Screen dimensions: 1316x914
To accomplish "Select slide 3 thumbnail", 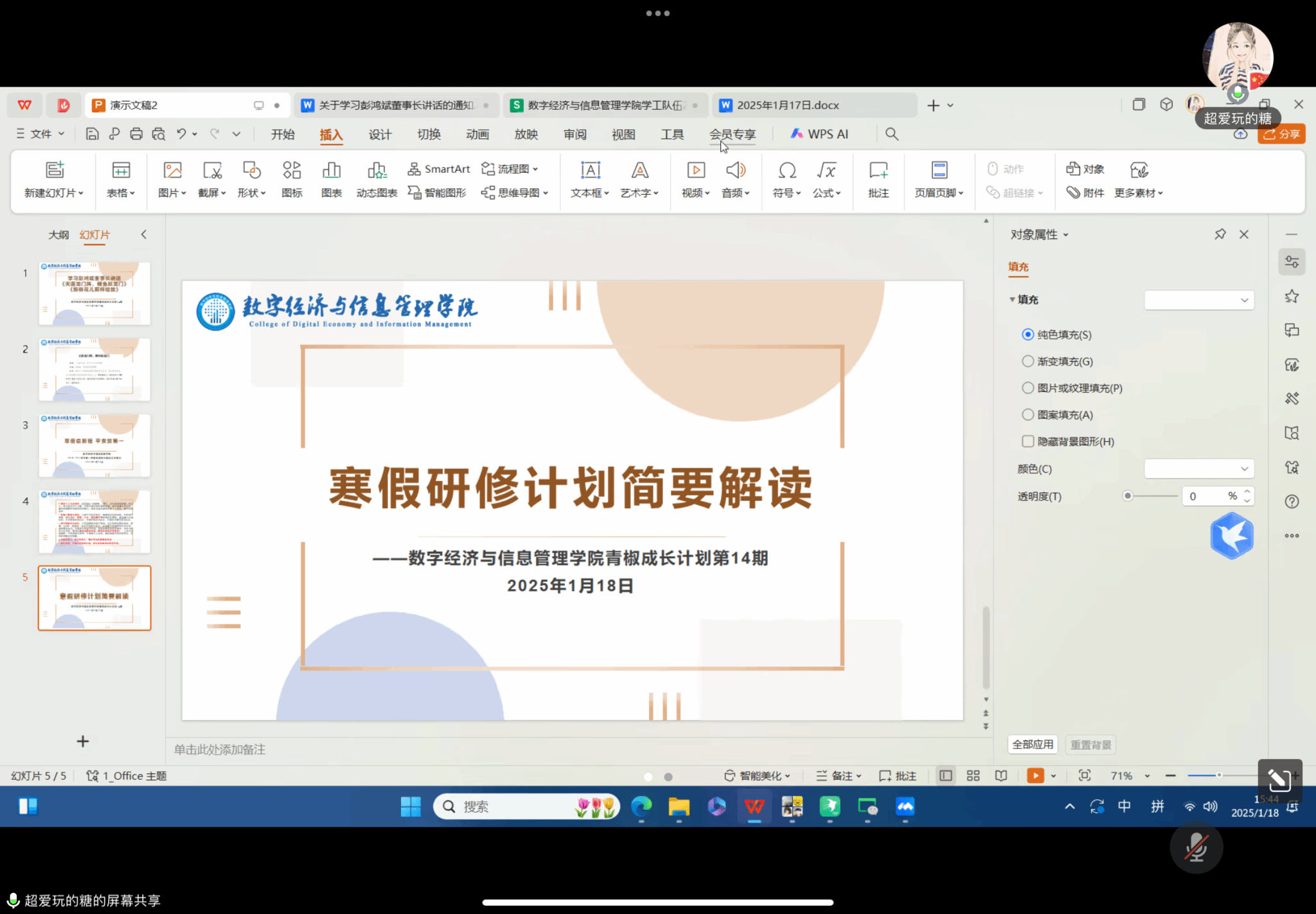I will coord(94,445).
